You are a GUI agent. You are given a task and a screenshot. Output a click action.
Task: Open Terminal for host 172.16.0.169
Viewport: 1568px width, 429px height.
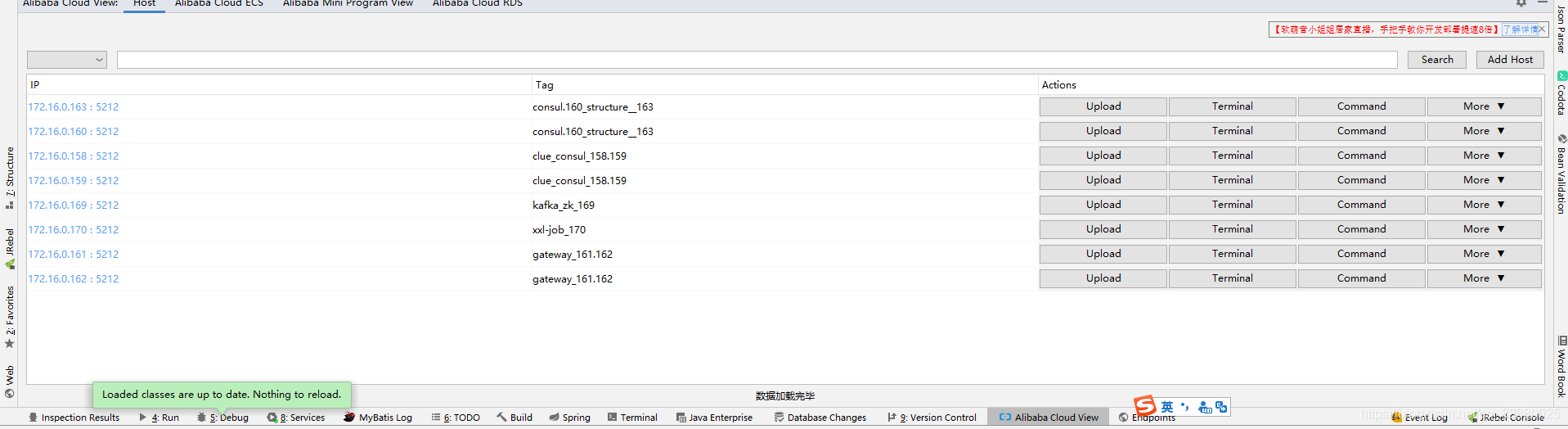point(1233,205)
